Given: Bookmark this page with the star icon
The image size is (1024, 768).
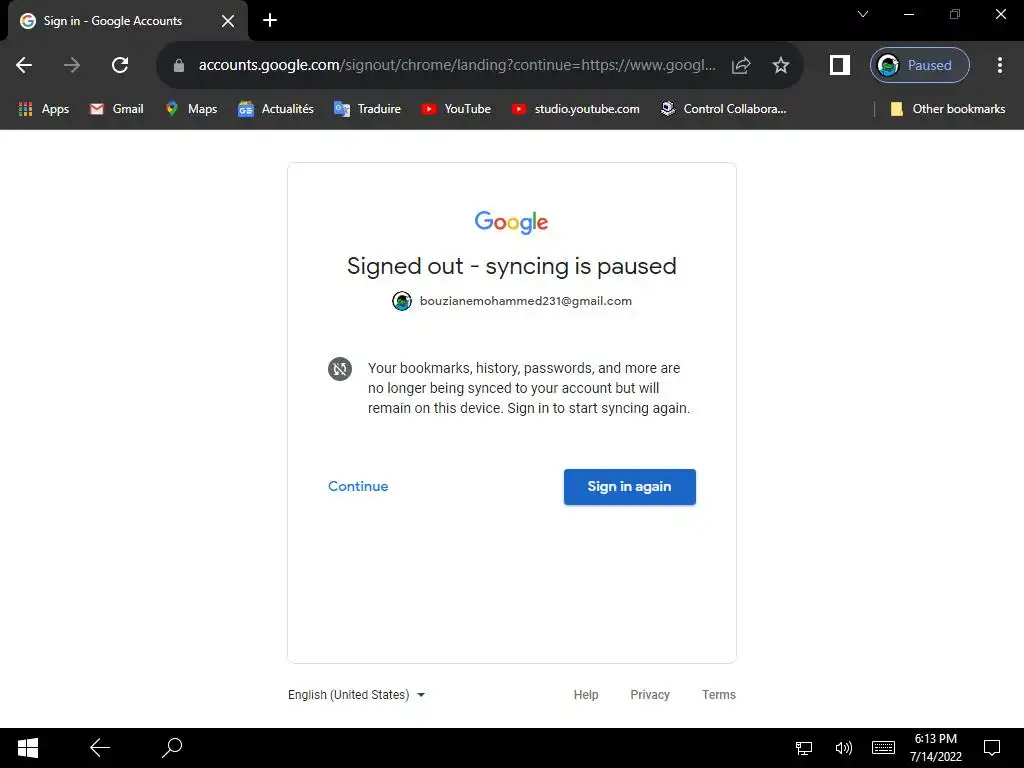Looking at the screenshot, I should tap(780, 65).
